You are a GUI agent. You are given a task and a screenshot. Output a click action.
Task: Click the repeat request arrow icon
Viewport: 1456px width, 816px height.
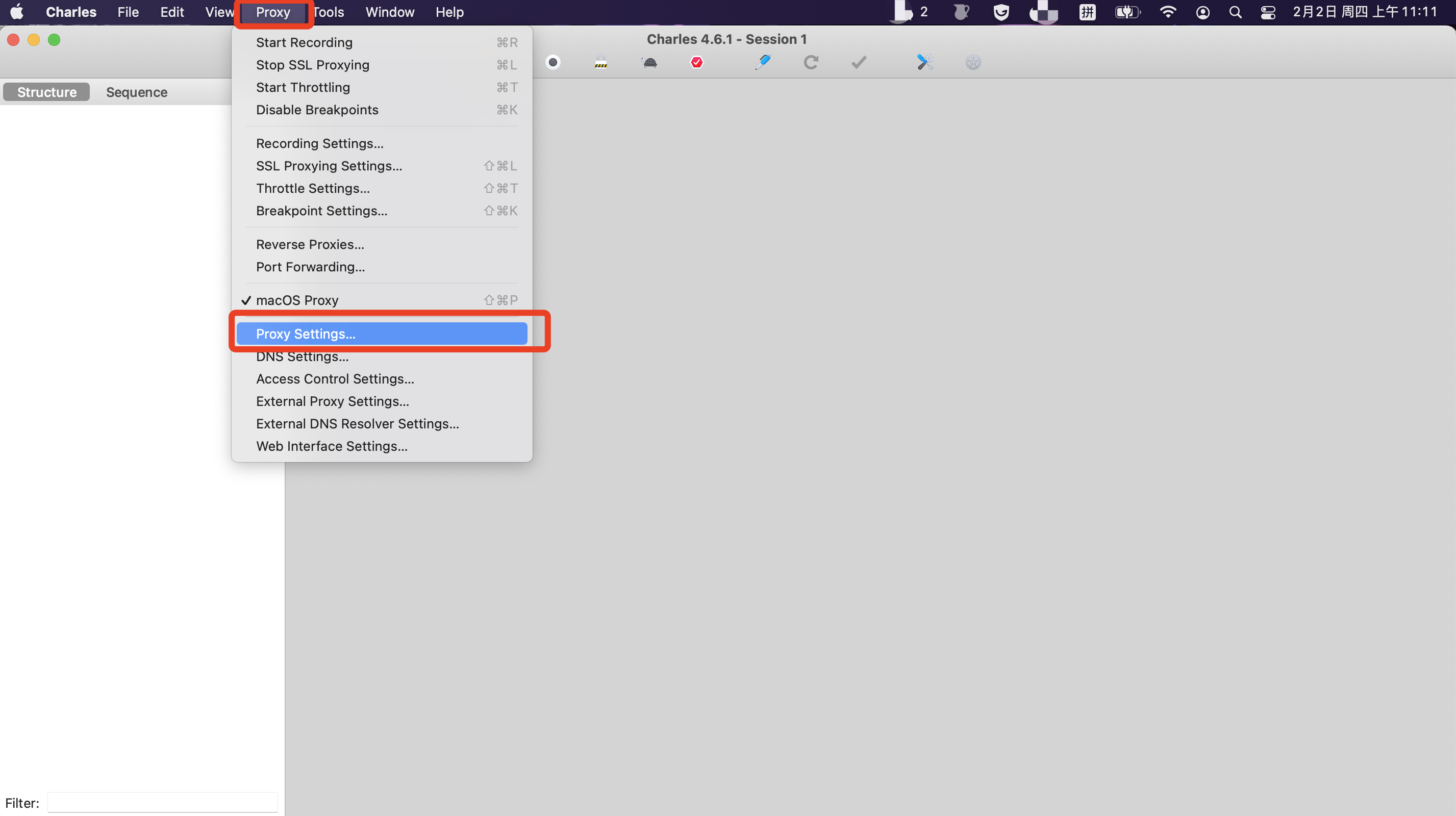(811, 62)
